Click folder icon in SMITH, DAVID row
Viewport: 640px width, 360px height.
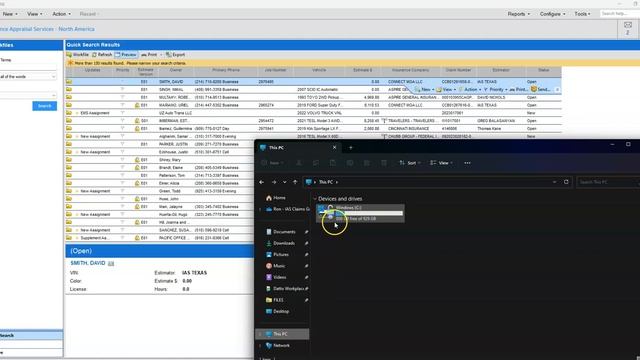point(69,82)
